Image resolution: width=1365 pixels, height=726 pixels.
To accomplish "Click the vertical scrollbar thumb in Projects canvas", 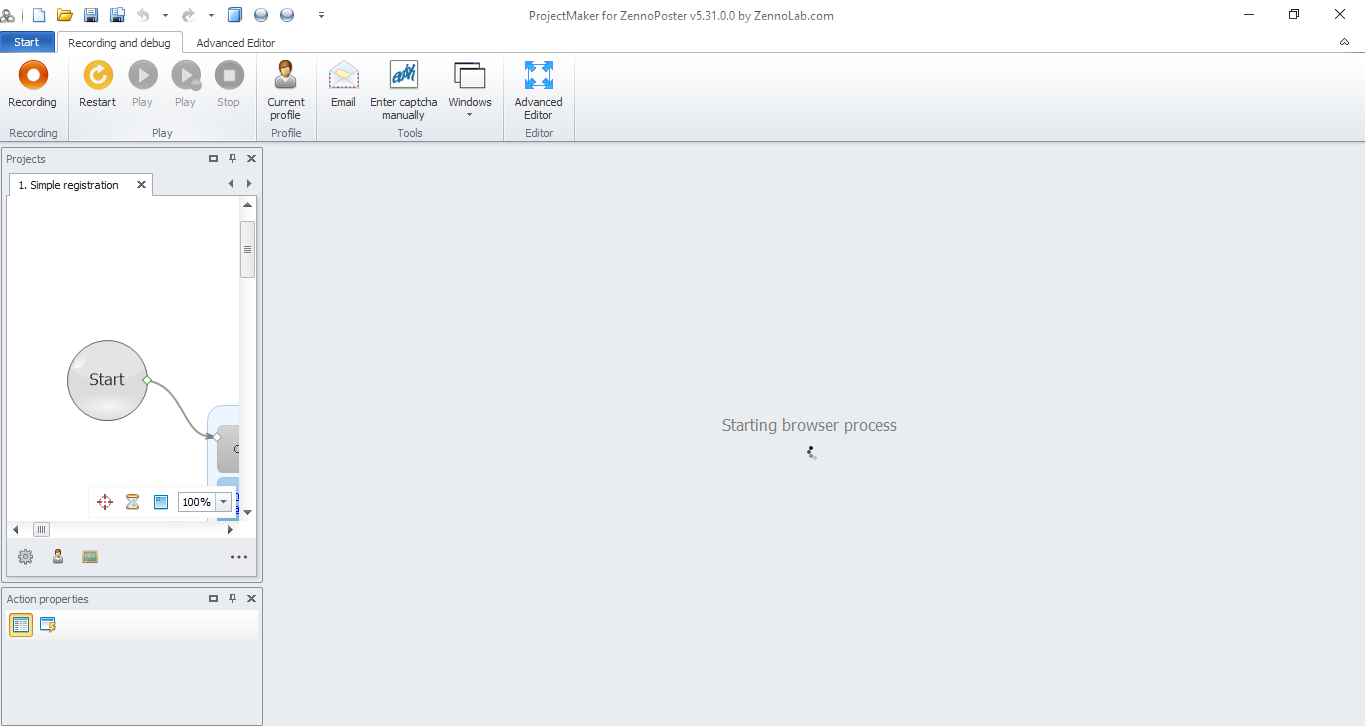I will point(247,249).
